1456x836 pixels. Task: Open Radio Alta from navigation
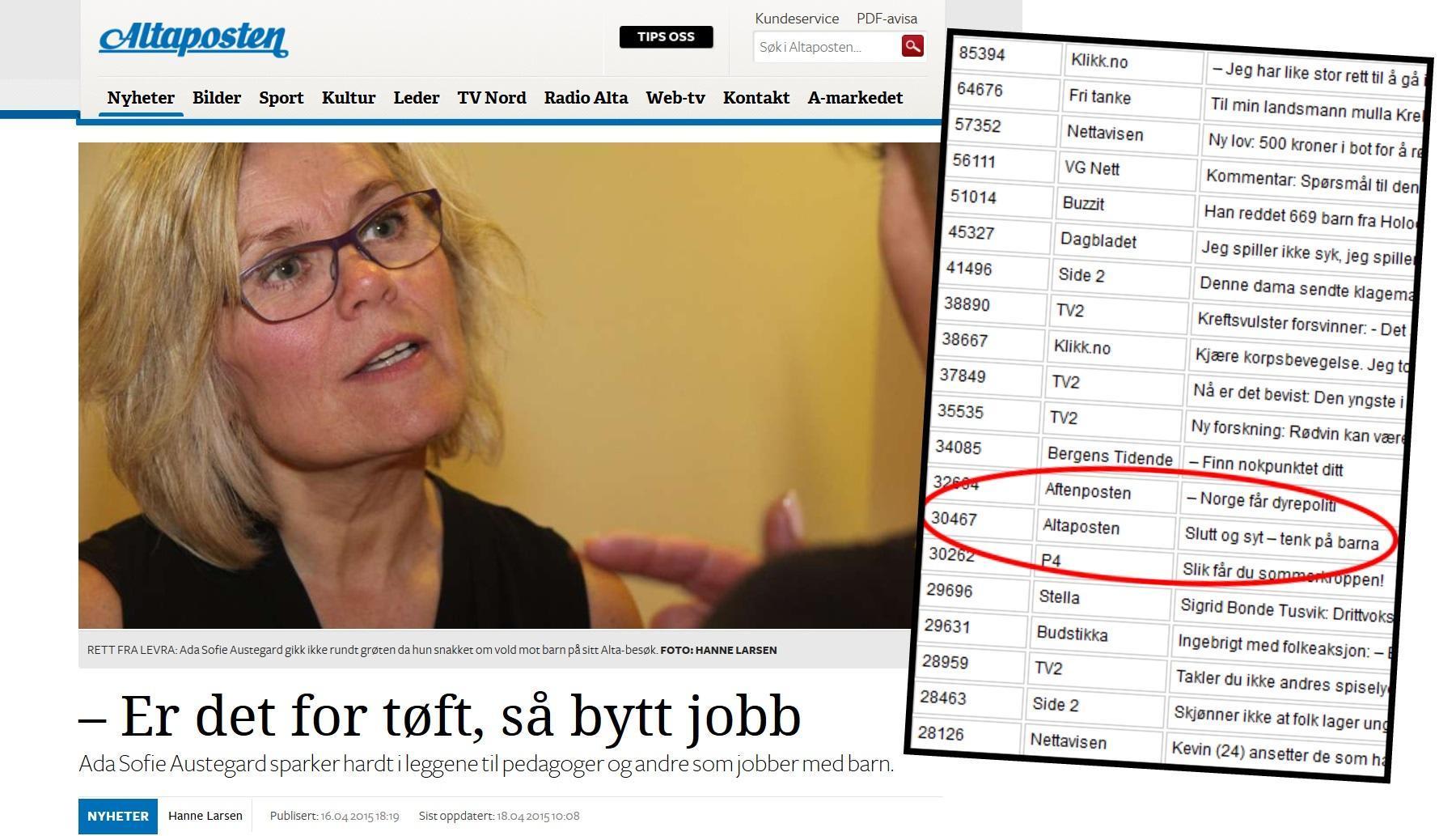click(586, 98)
